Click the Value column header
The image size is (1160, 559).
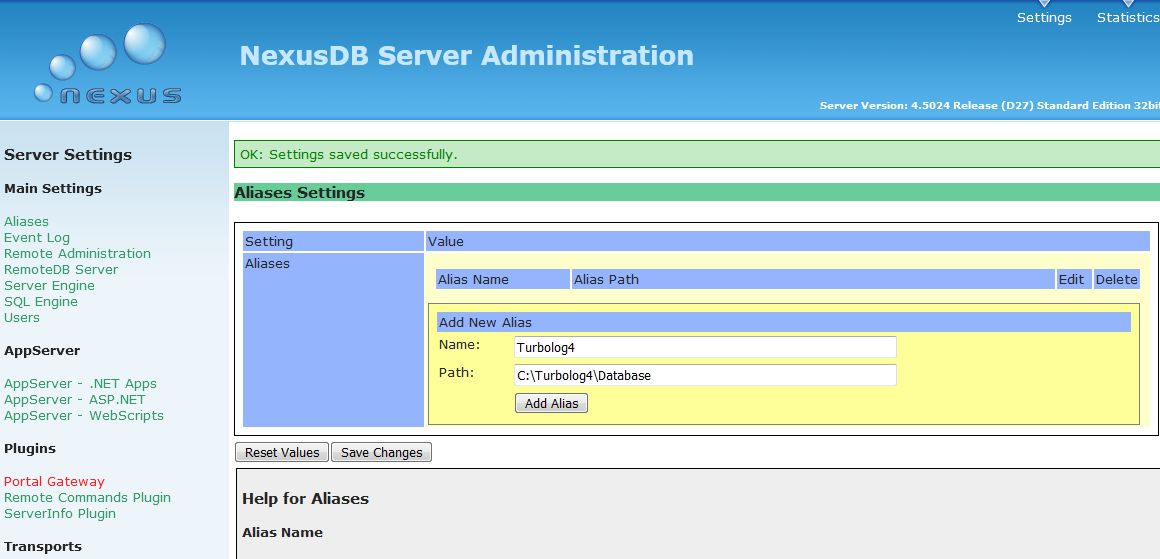(x=788, y=241)
